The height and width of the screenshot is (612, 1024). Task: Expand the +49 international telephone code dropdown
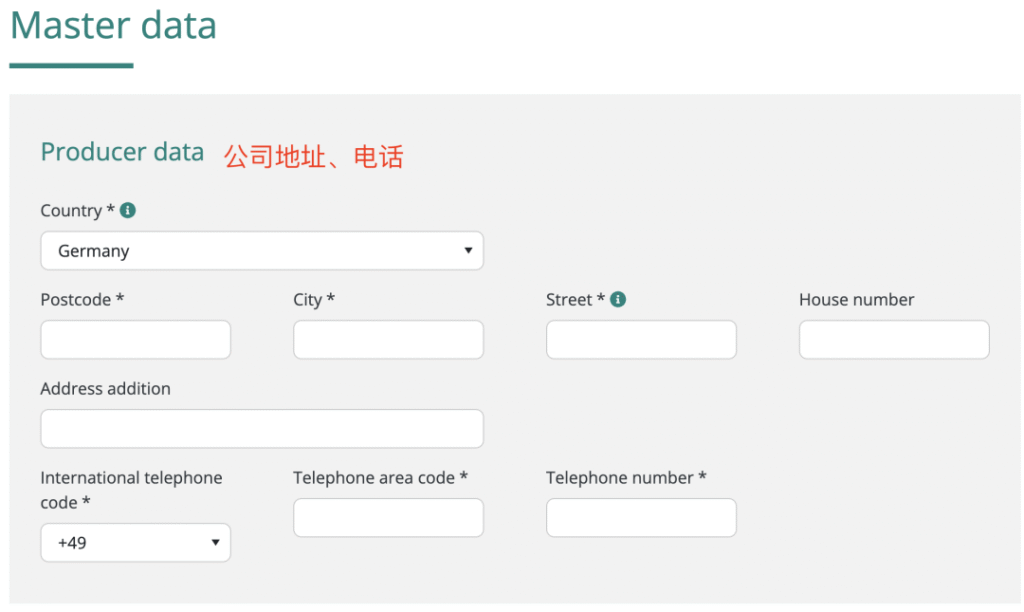coord(135,543)
